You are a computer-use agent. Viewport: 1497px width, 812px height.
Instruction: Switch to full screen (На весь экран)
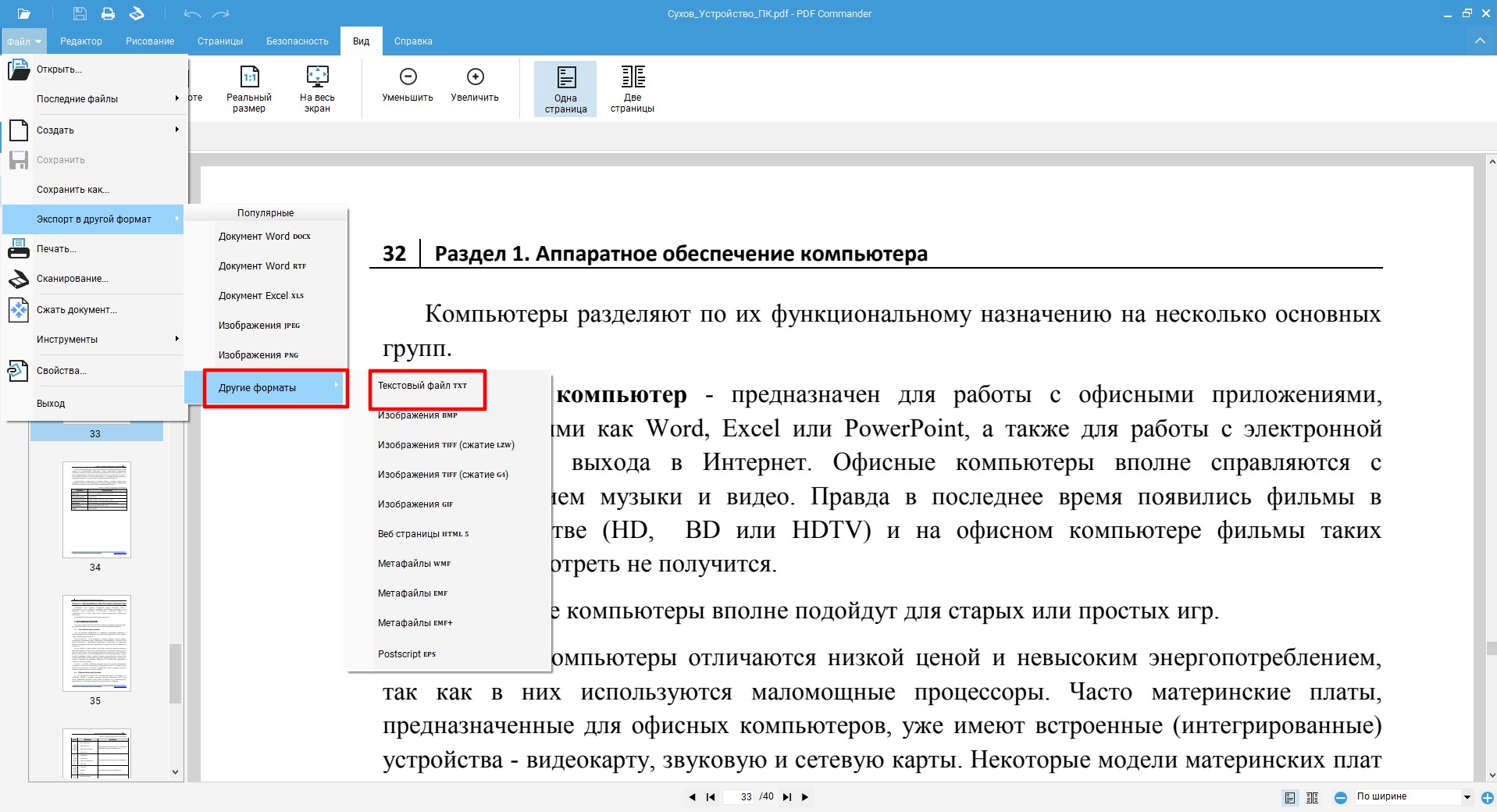[x=317, y=89]
